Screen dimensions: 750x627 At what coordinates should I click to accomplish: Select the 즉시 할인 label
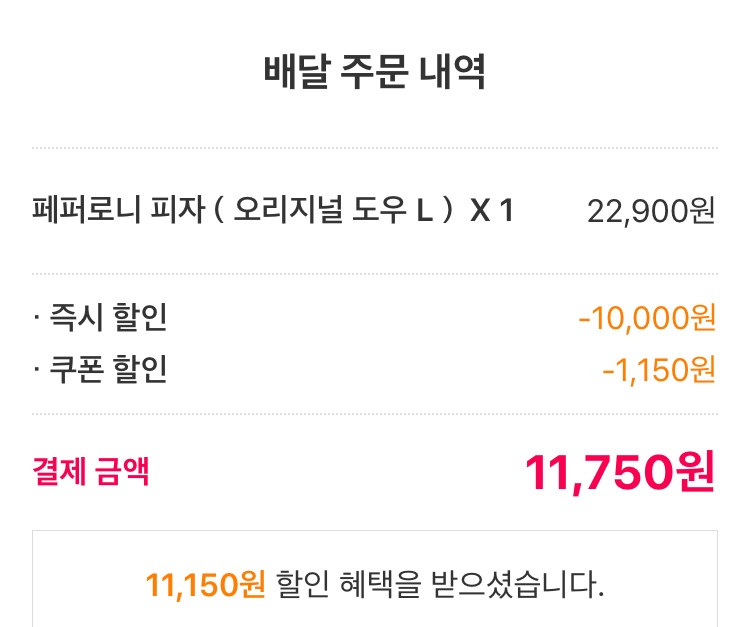click(109, 317)
